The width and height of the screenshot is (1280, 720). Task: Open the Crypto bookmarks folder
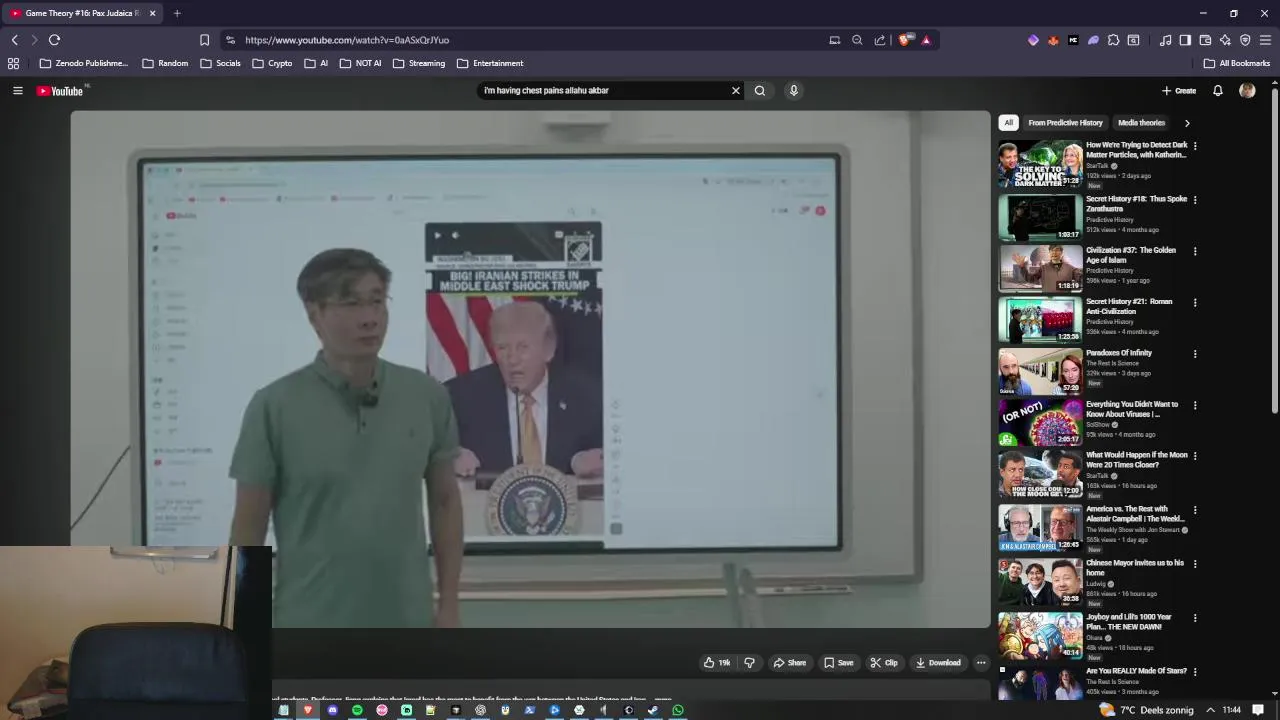coord(272,63)
